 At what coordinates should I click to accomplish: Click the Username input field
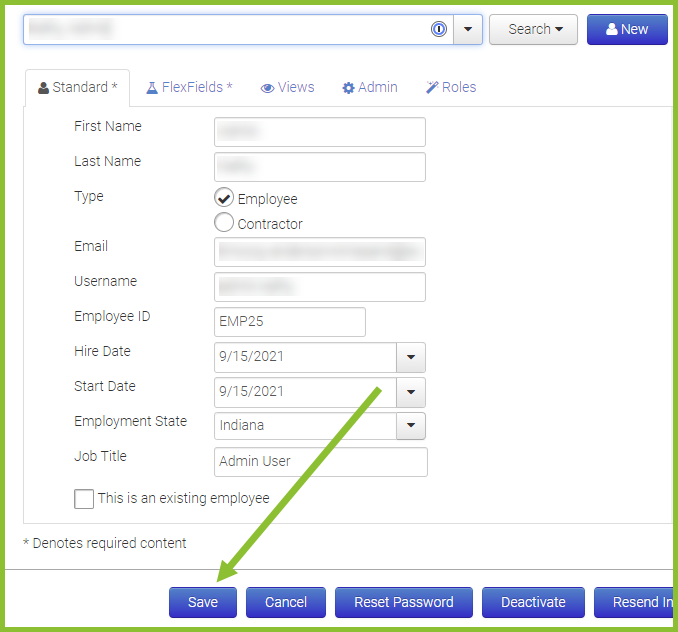320,287
